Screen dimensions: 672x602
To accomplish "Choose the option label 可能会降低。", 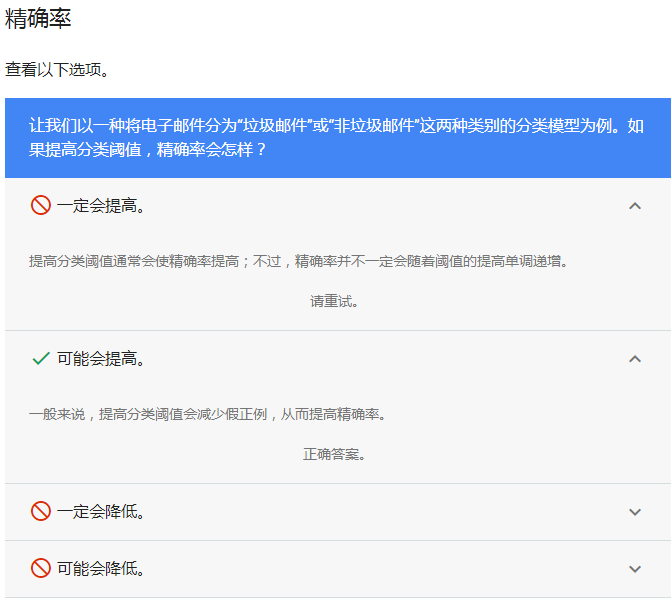I will coord(102,569).
